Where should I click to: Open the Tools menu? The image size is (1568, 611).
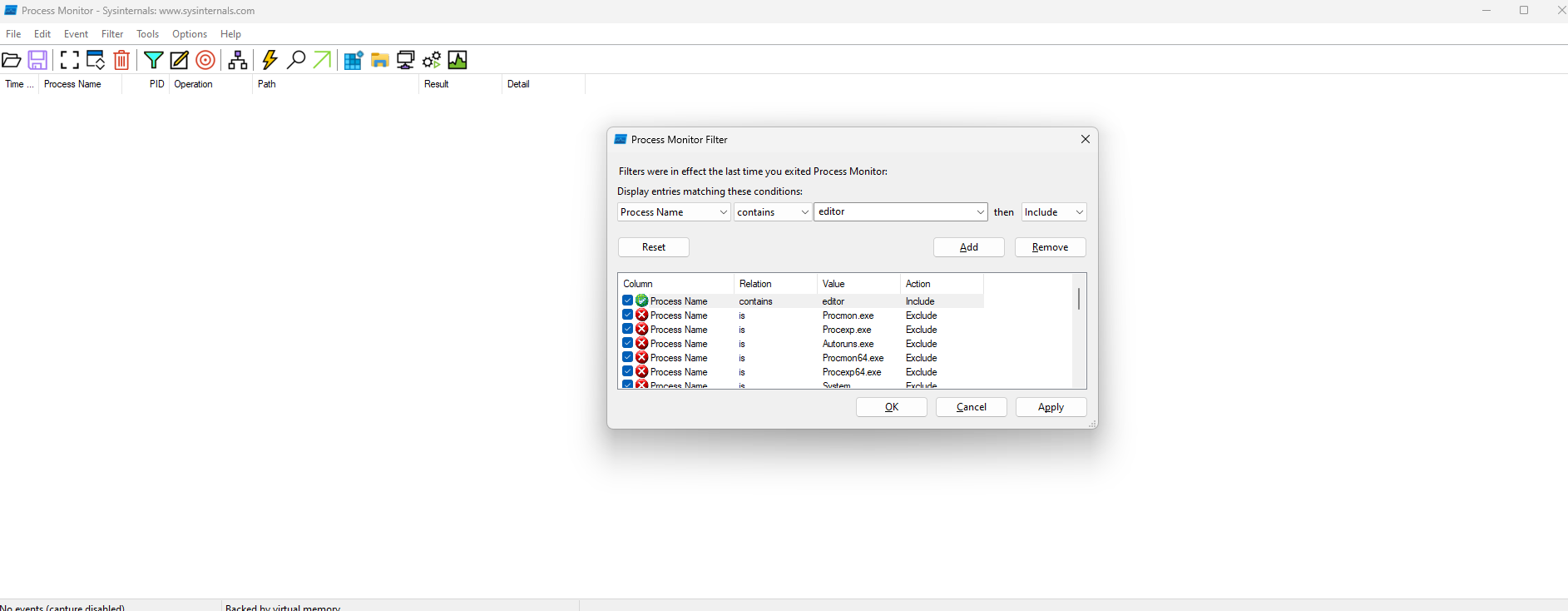(147, 34)
